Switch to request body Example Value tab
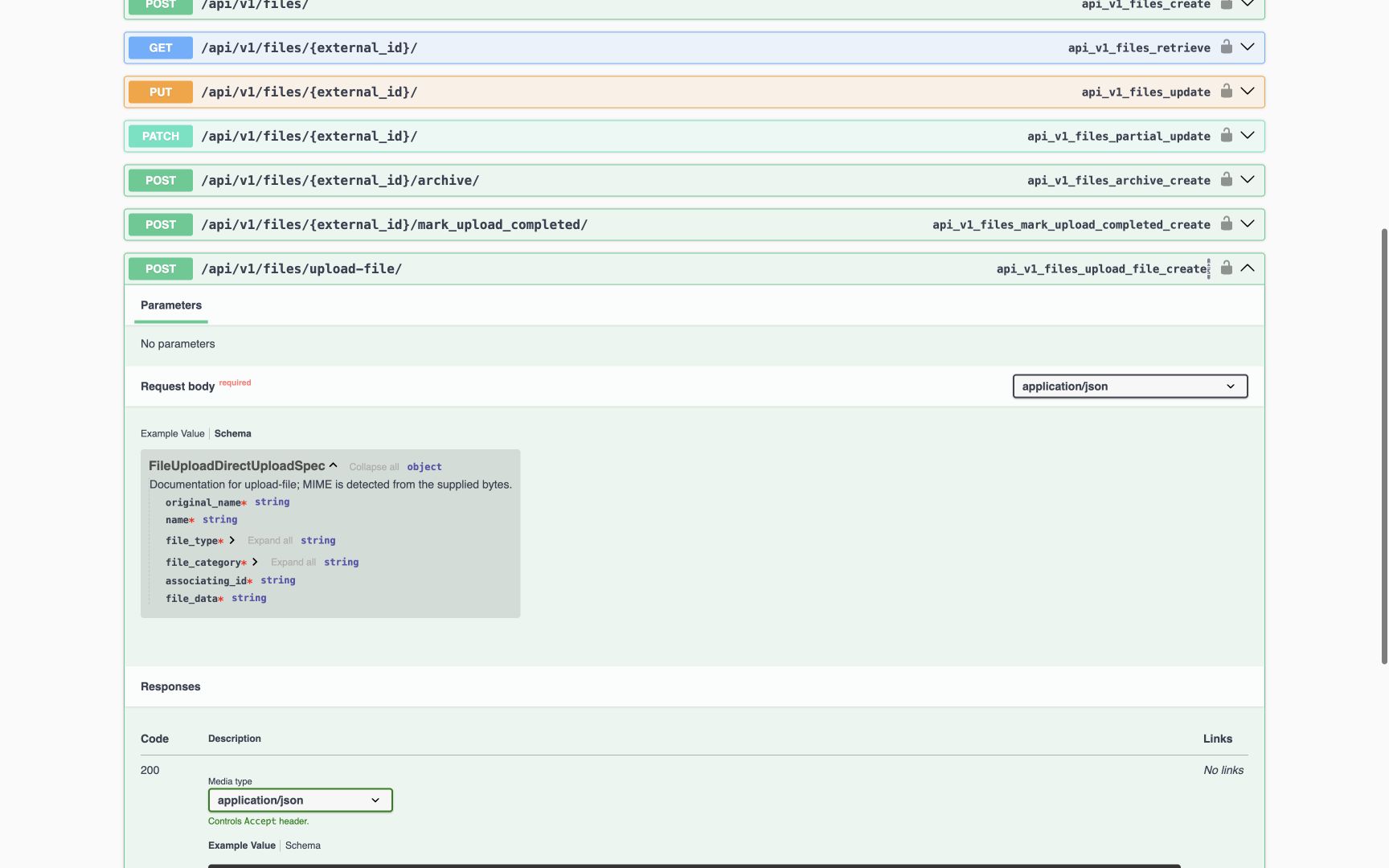The image size is (1389, 868). (173, 434)
